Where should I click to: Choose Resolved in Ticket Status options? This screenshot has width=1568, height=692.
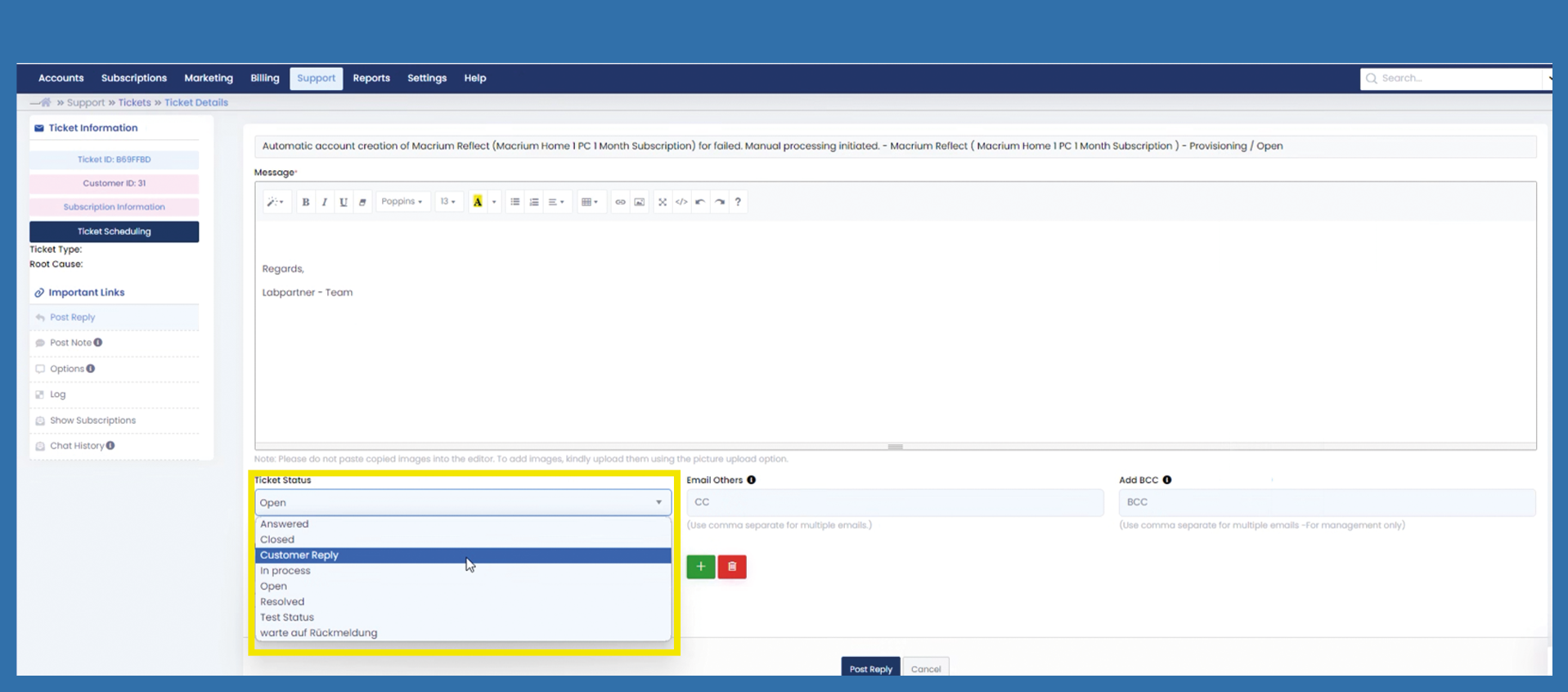pyautogui.click(x=282, y=602)
